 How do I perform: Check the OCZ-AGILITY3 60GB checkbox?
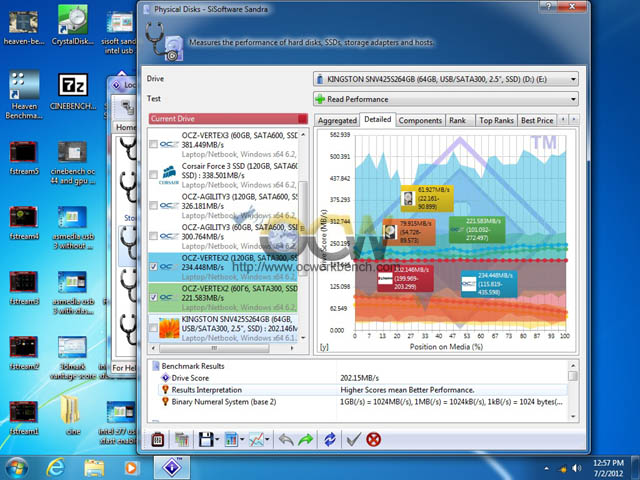(153, 236)
